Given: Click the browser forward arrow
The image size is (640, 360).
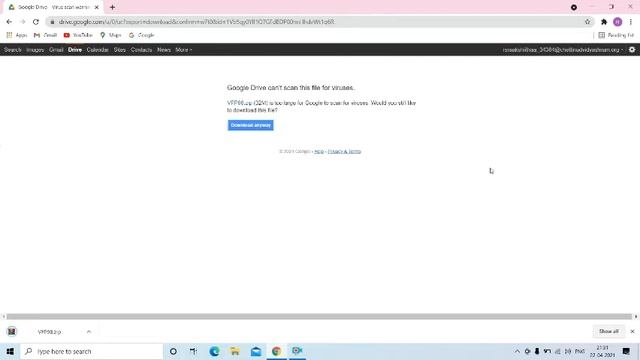Looking at the screenshot, I should 22,22.
